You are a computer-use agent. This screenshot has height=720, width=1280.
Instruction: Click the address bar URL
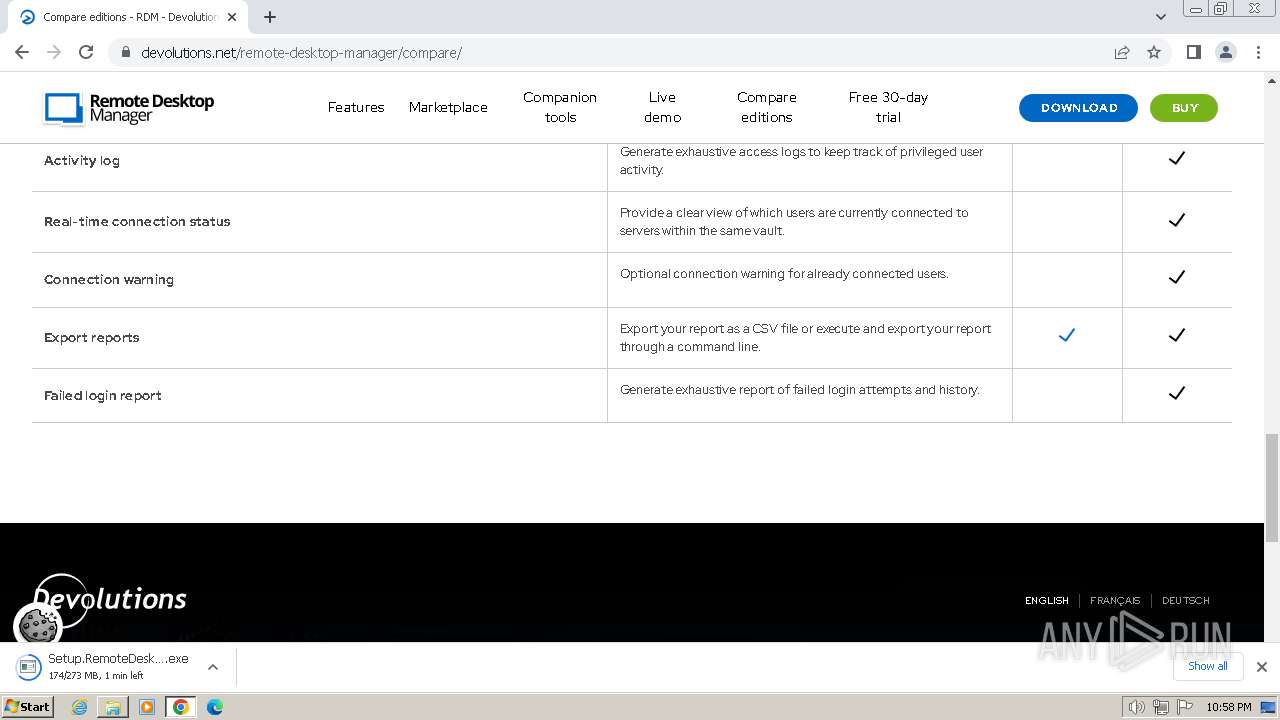[x=301, y=53]
